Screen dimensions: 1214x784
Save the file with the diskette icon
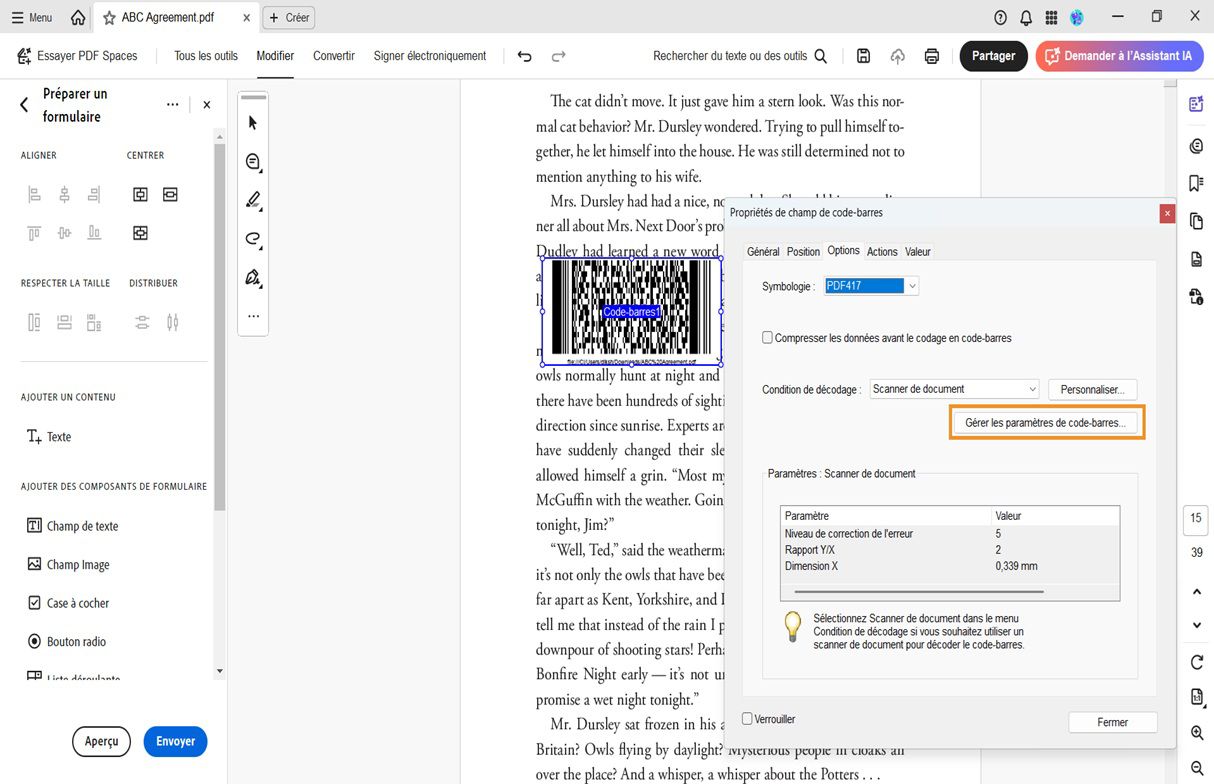pyautogui.click(x=864, y=56)
